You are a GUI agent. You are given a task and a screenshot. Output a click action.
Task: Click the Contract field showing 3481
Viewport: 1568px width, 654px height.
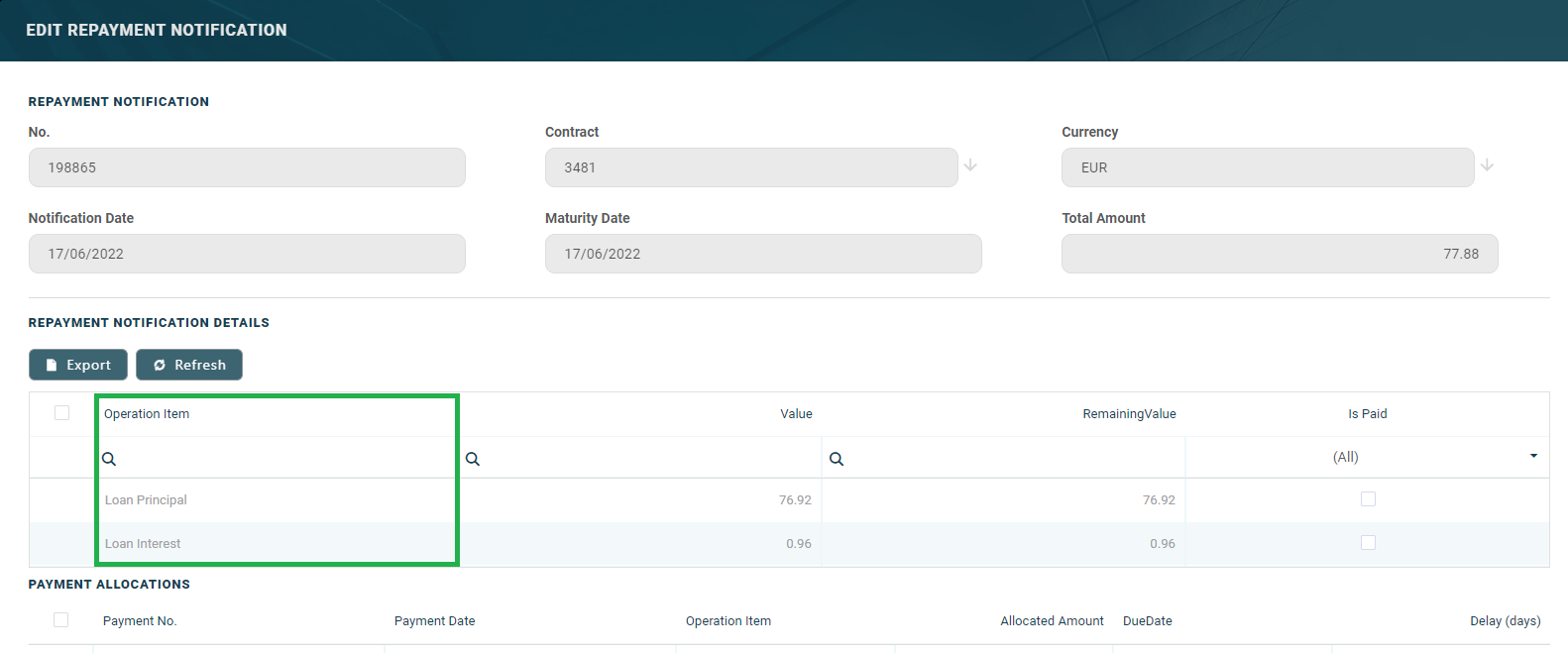[750, 167]
